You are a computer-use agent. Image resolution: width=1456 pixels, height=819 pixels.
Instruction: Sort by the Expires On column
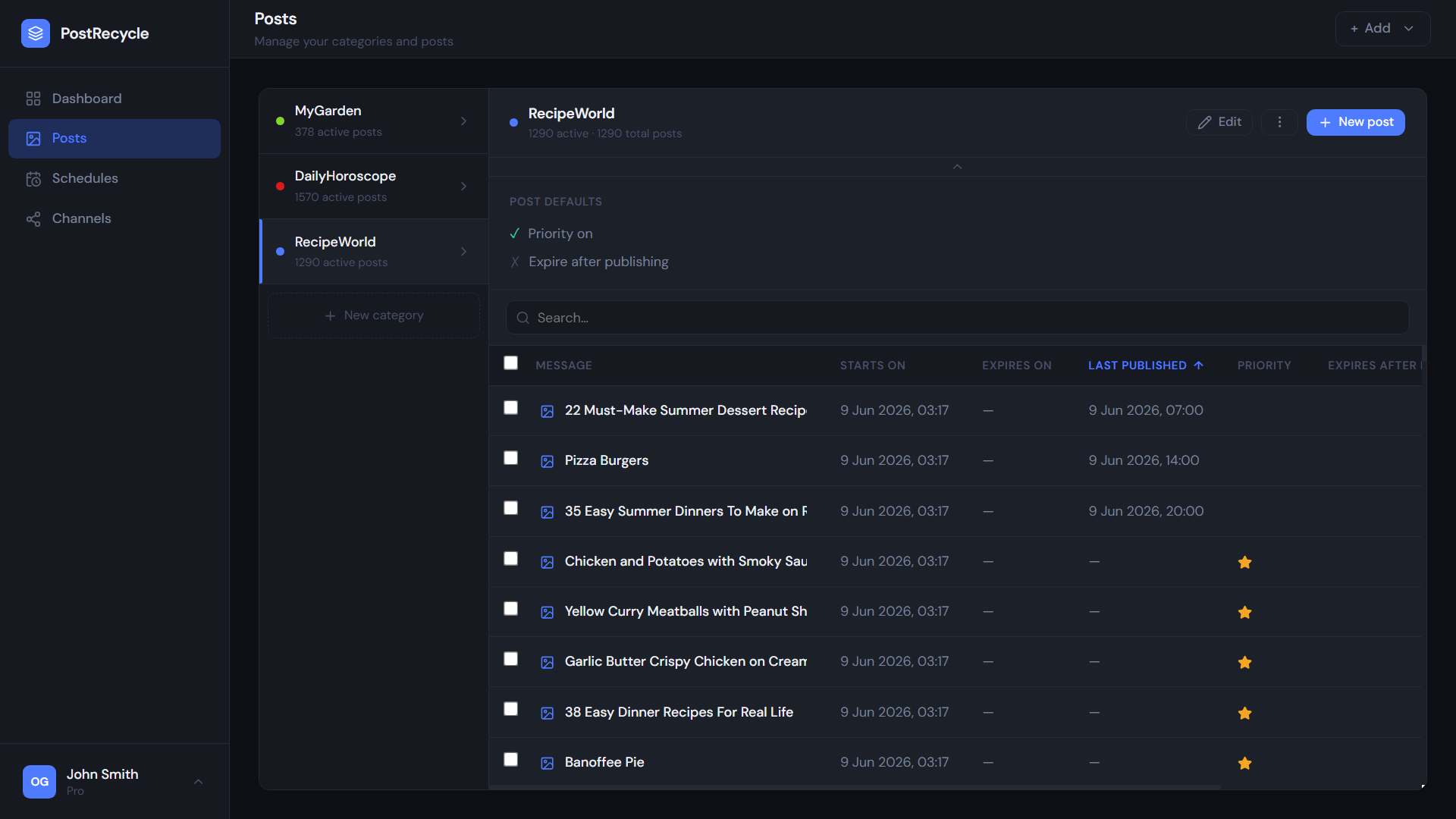(1016, 366)
